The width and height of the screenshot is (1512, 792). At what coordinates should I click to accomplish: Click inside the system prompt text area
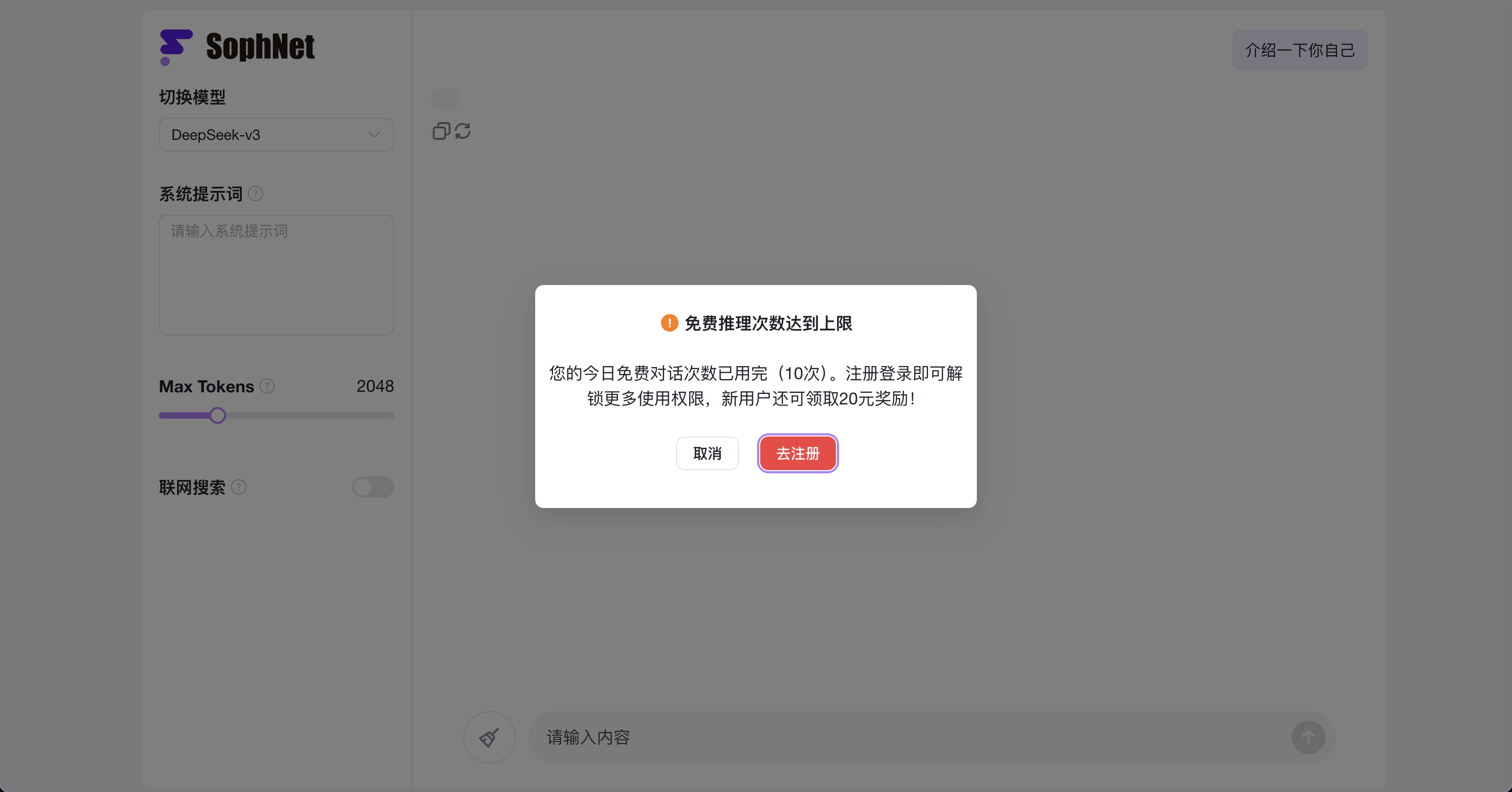click(x=276, y=275)
